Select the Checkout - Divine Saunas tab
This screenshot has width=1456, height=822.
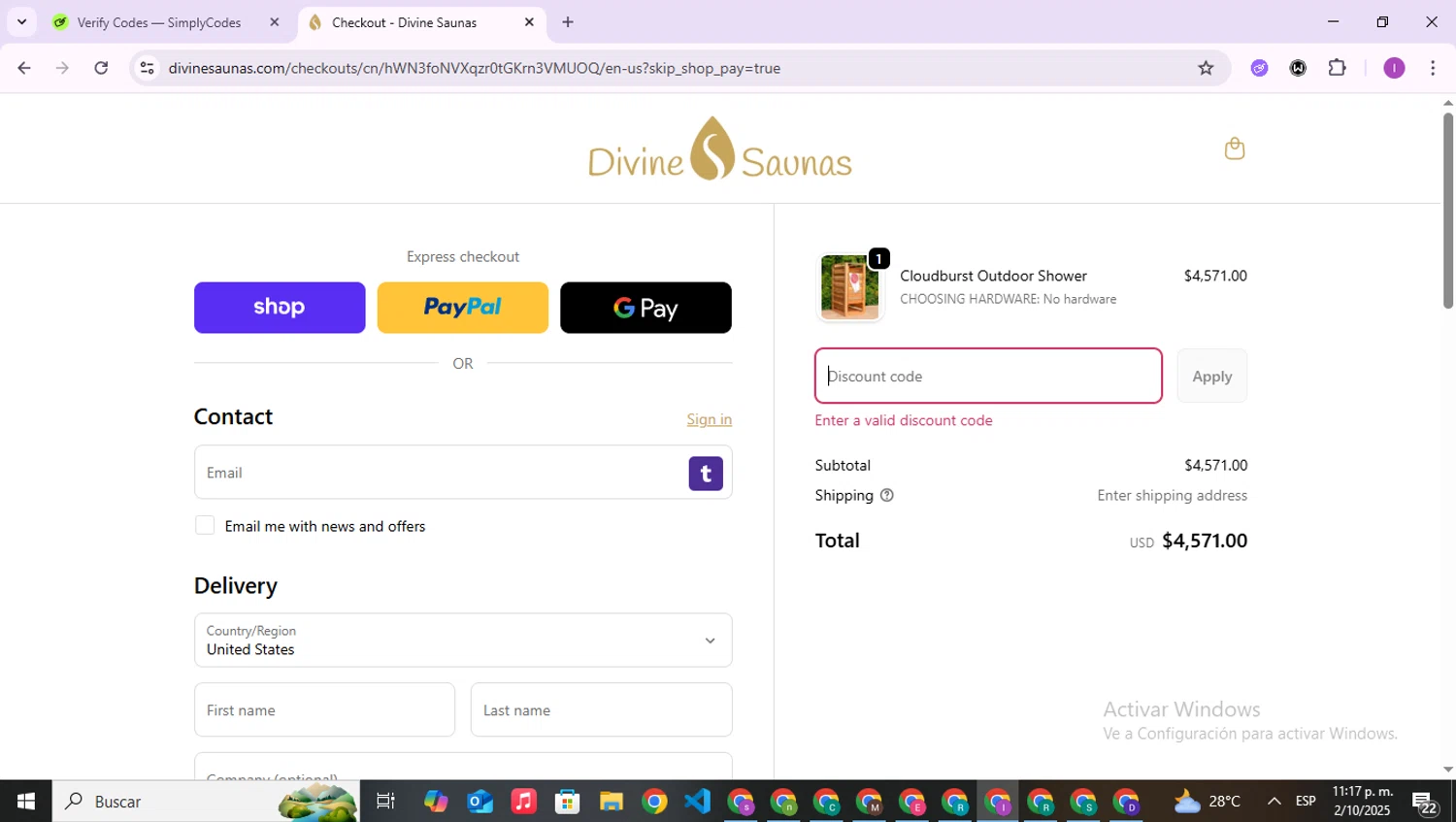coord(421,22)
